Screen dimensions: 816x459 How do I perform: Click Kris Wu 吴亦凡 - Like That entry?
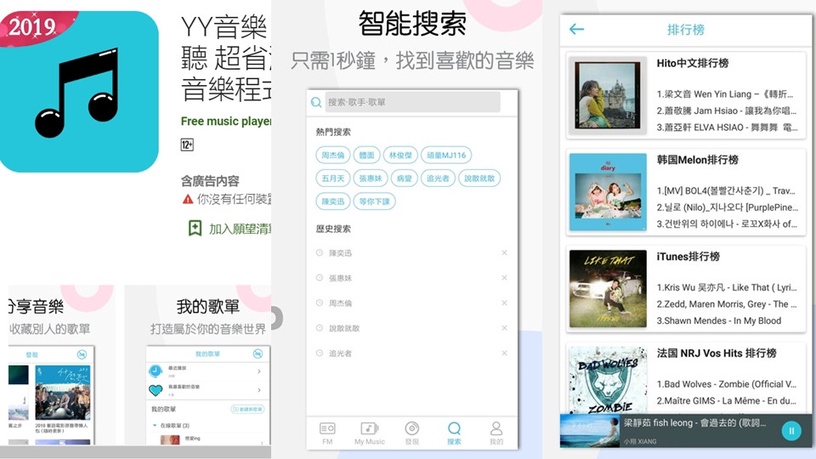pyautogui.click(x=726, y=287)
